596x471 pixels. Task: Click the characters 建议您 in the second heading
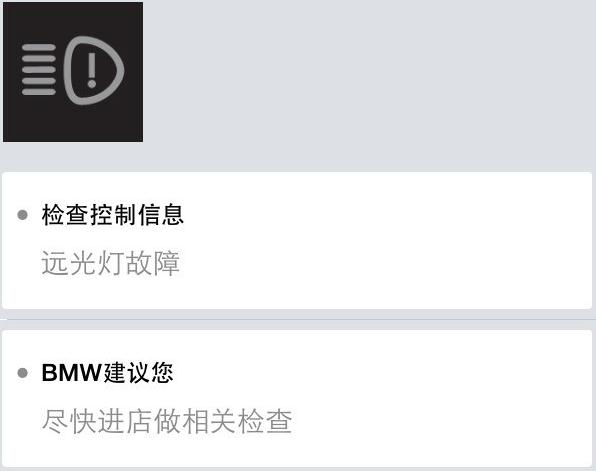(x=138, y=372)
